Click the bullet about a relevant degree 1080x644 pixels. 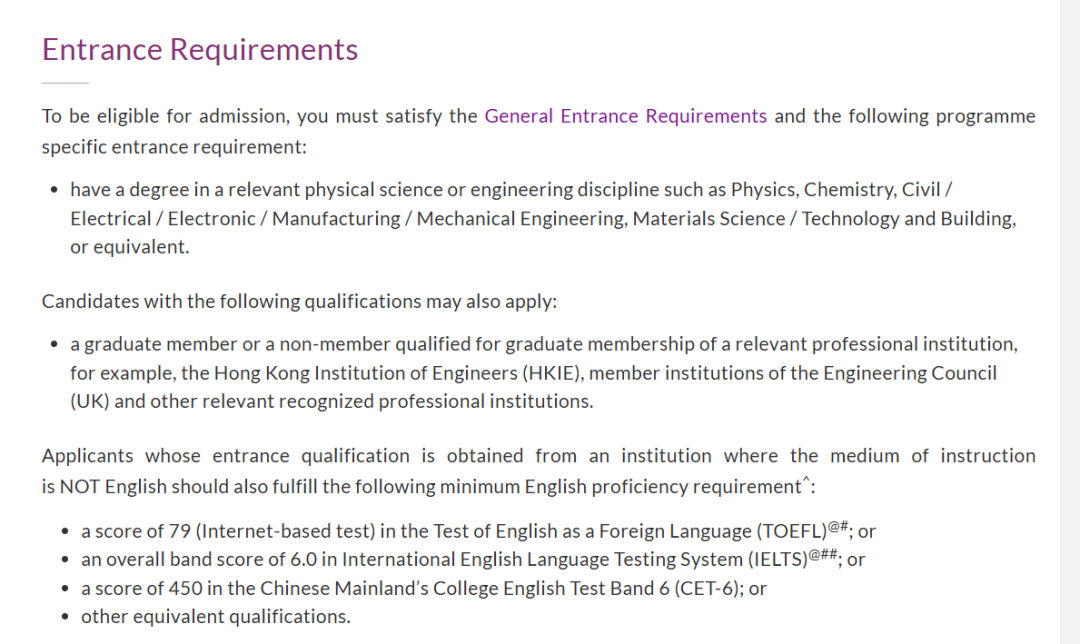coord(540,218)
